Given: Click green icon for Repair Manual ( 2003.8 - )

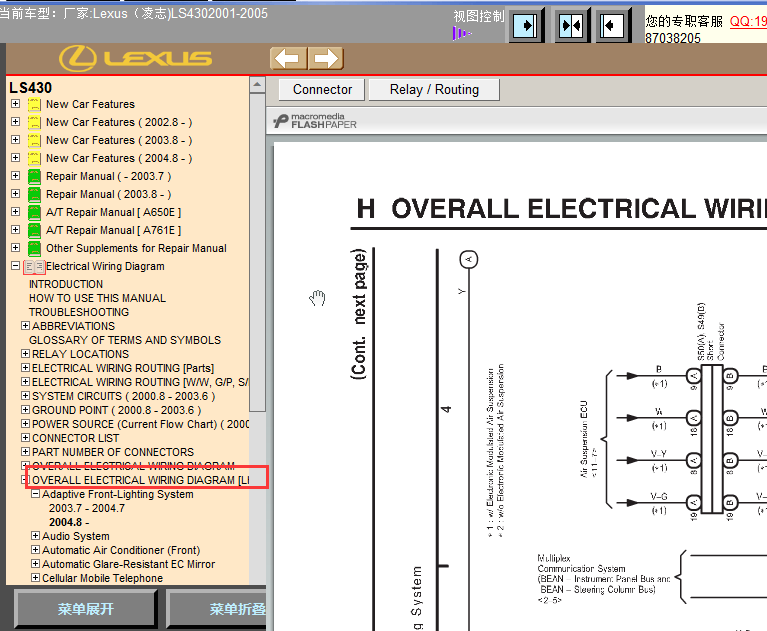Looking at the screenshot, I should [34, 195].
